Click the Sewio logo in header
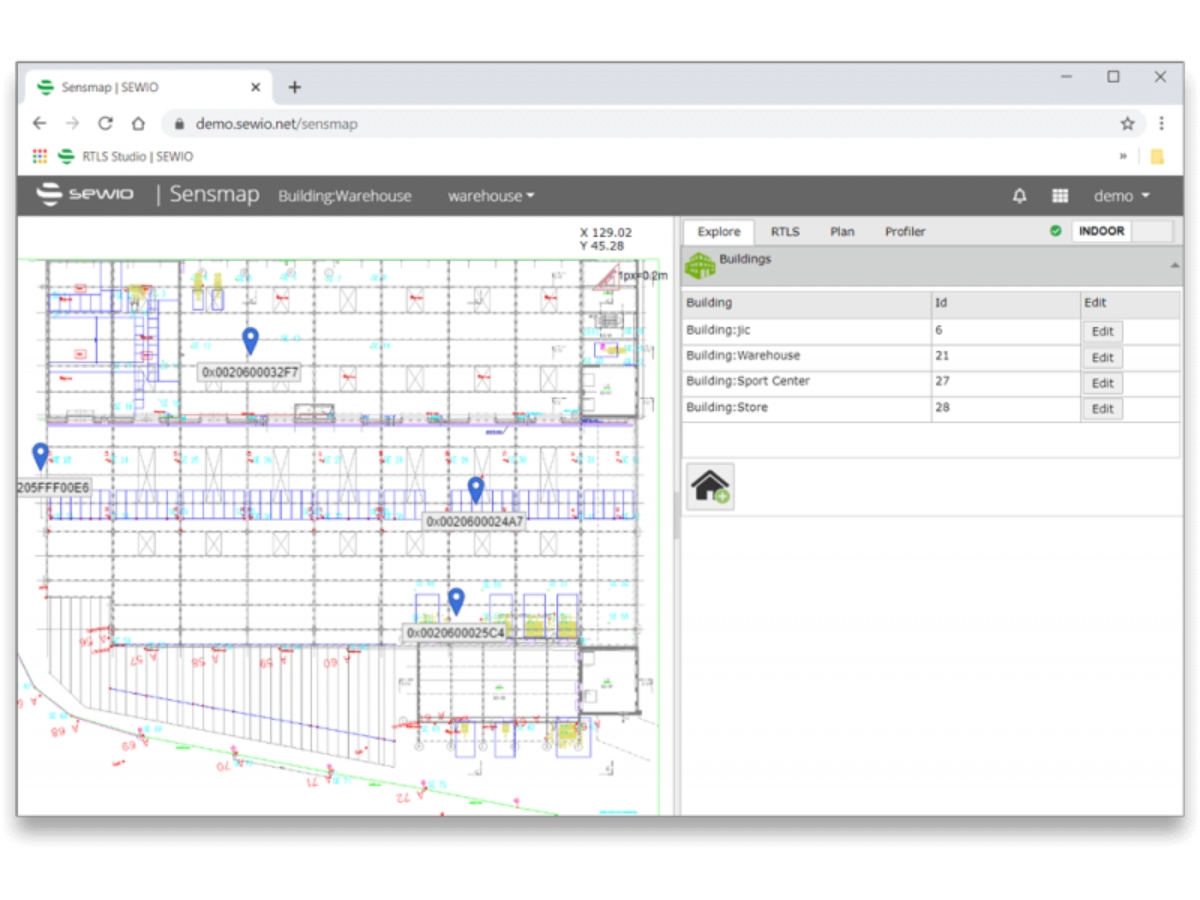 tap(84, 194)
